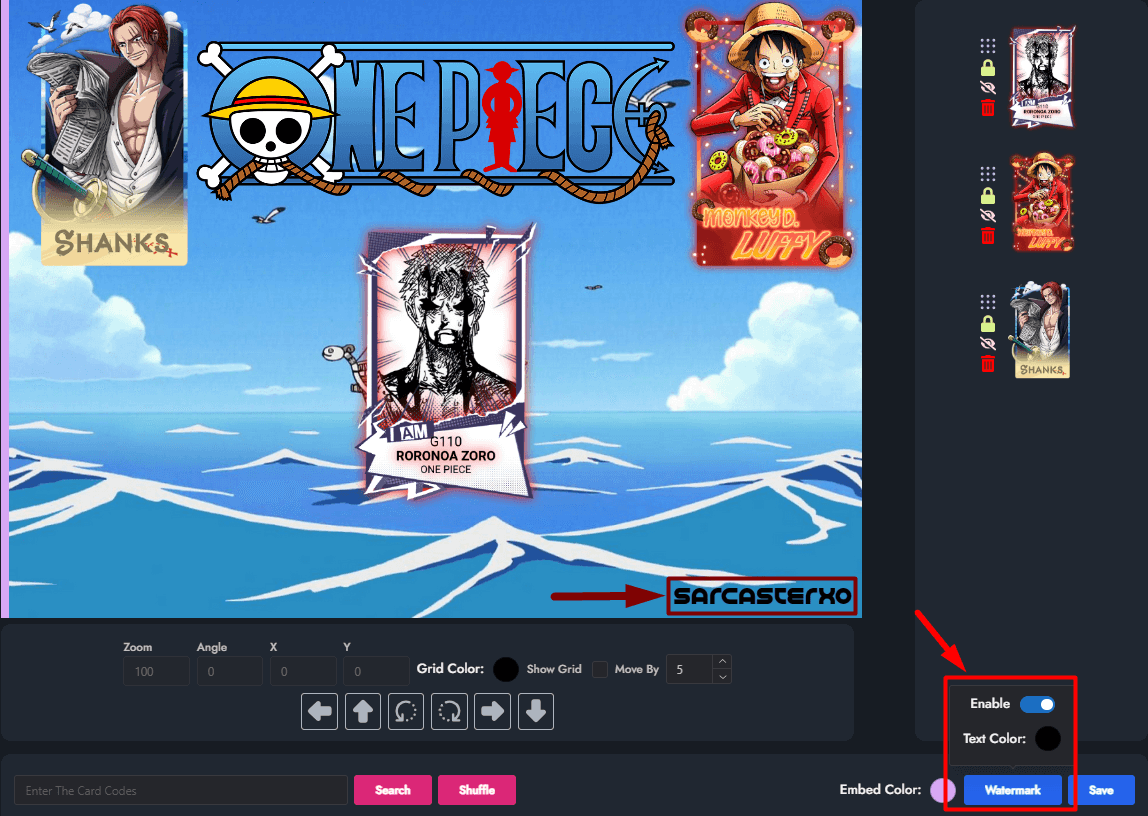Click the move up arrow button
This screenshot has width=1148, height=816.
363,711
